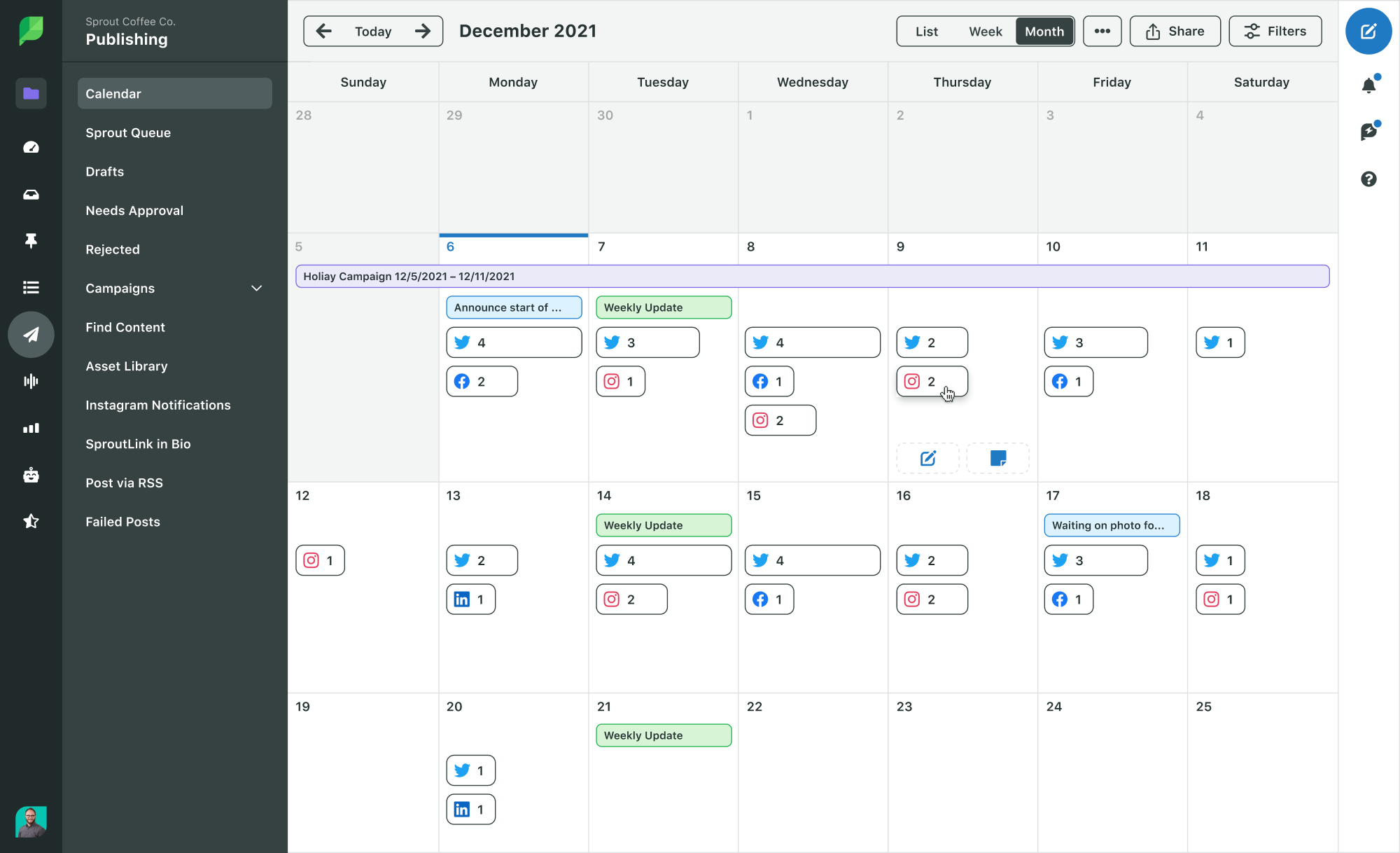Navigate to previous month using back arrow
Viewport: 1400px width, 853px height.
click(322, 31)
